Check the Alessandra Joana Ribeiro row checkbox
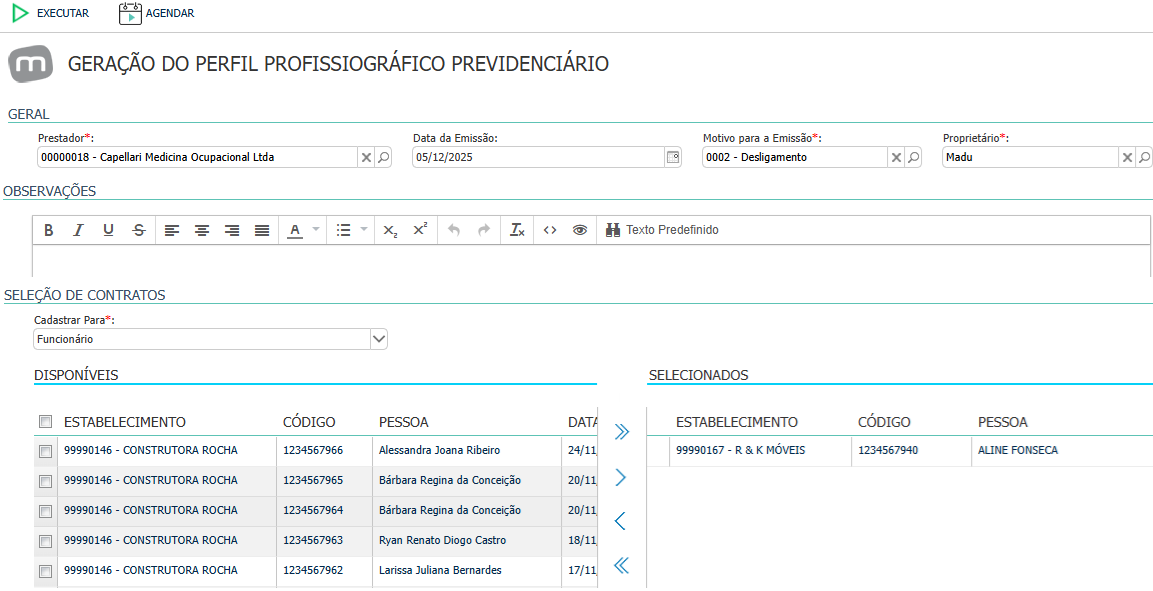Screen dimensions: 1153x591 pos(46,451)
